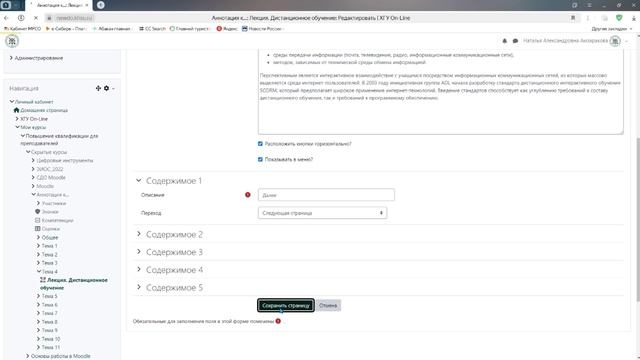
Task: Click the move block icon in Навигация
Action: coord(98,88)
